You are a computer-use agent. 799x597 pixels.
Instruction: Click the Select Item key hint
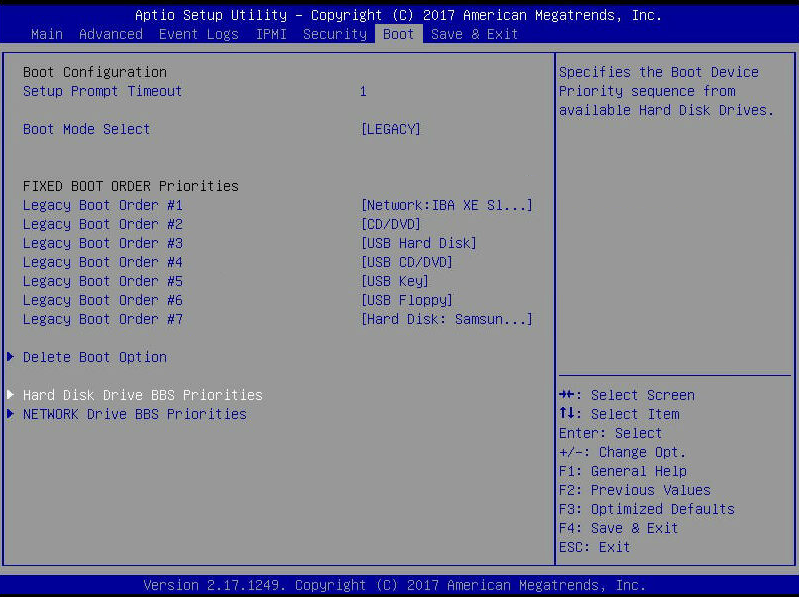[x=619, y=414]
